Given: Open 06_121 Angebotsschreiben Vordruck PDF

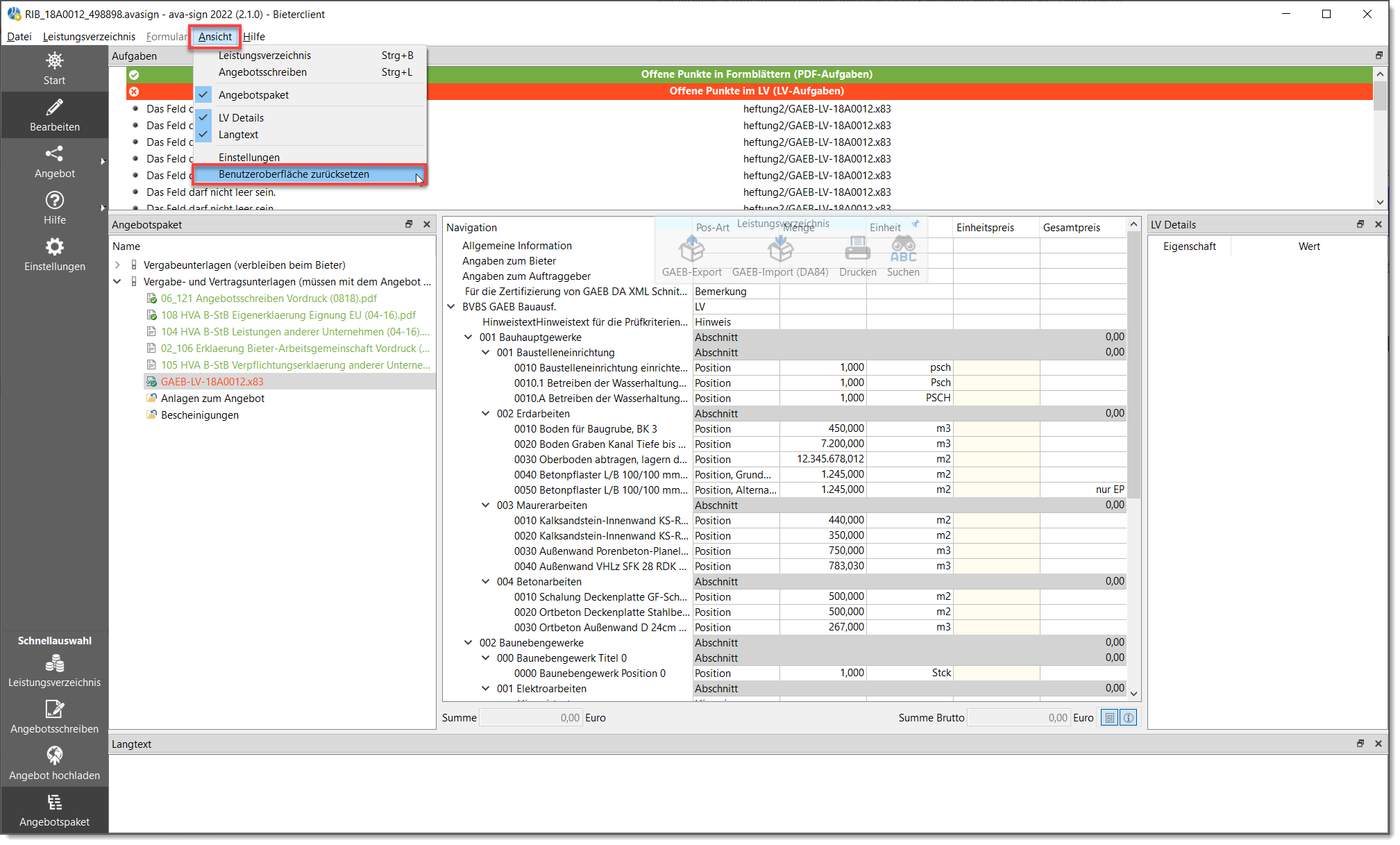Looking at the screenshot, I should point(269,299).
